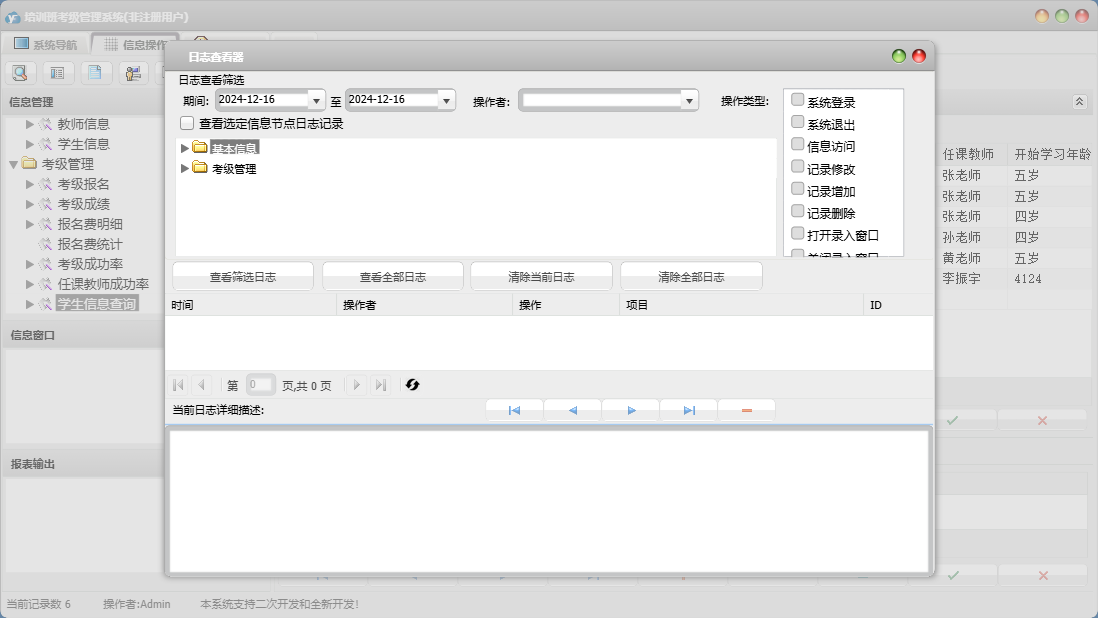Click the upper red cross button in main window
Viewport: 1098px width, 618px height.
[x=1042, y=421]
